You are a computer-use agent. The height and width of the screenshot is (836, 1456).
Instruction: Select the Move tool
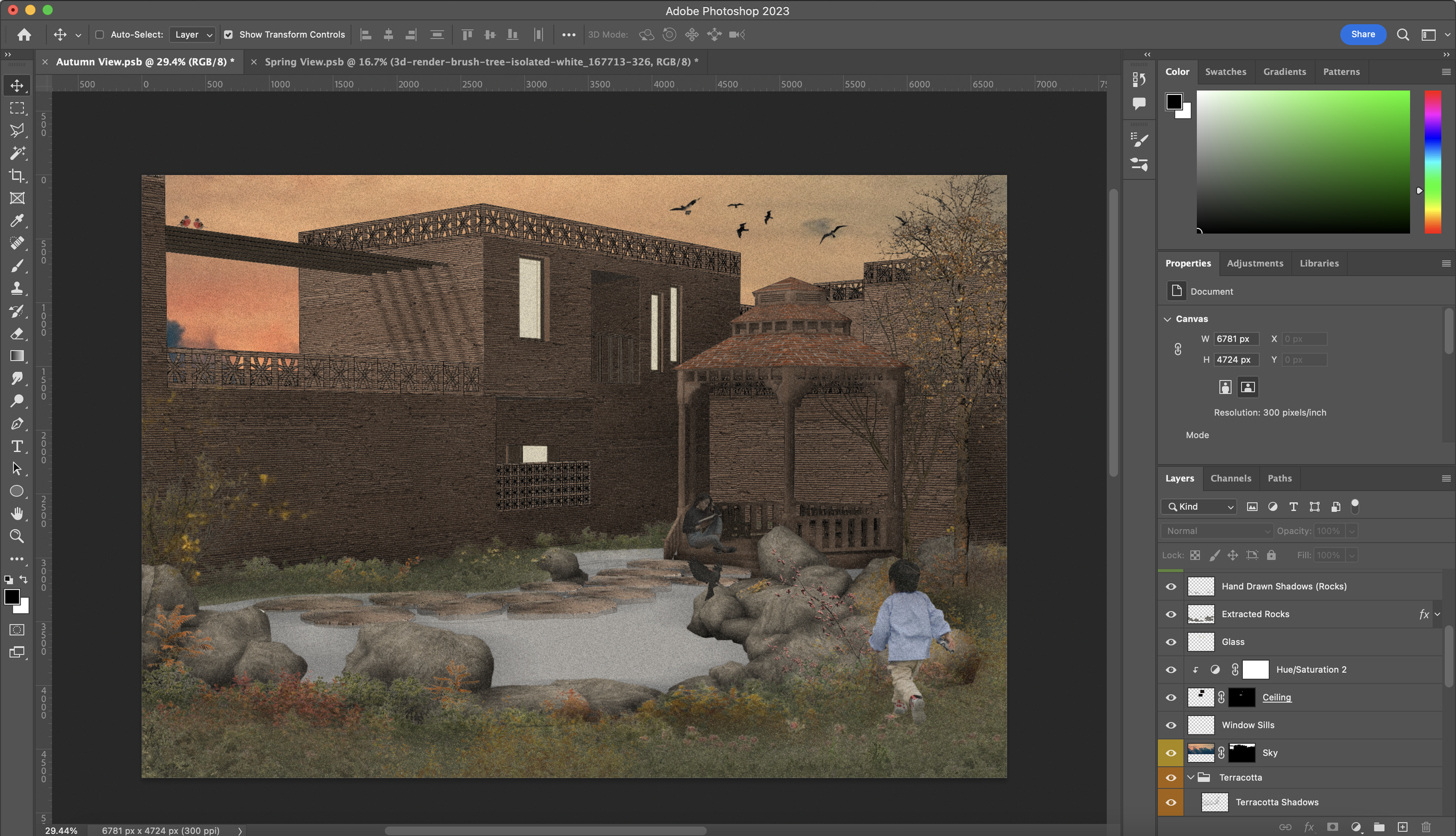click(17, 86)
